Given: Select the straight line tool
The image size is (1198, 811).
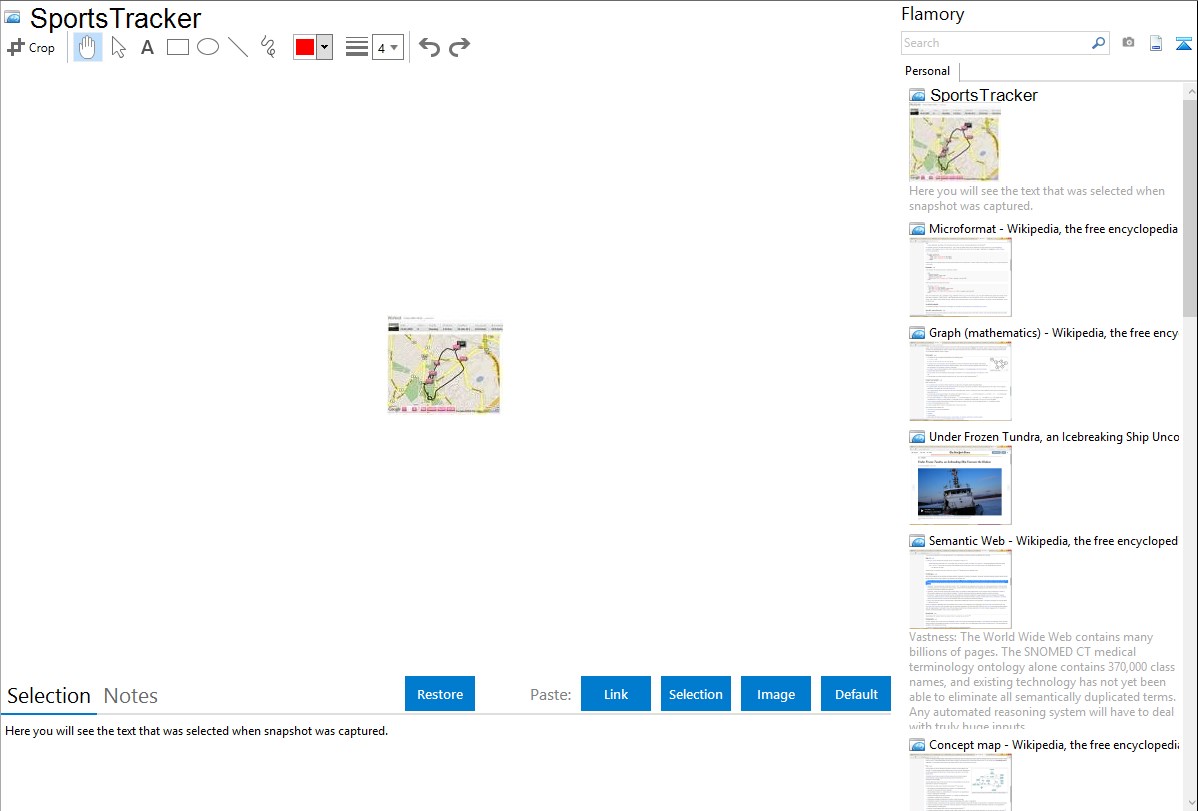Looking at the screenshot, I should point(238,47).
